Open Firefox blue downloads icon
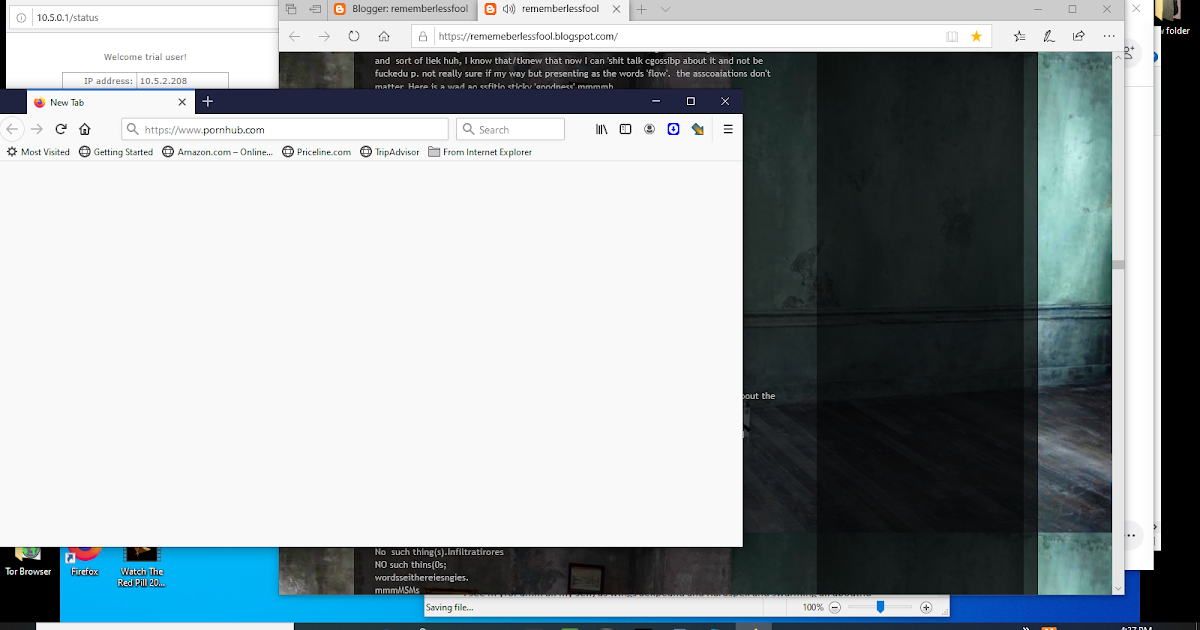The height and width of the screenshot is (630, 1200). tap(674, 129)
